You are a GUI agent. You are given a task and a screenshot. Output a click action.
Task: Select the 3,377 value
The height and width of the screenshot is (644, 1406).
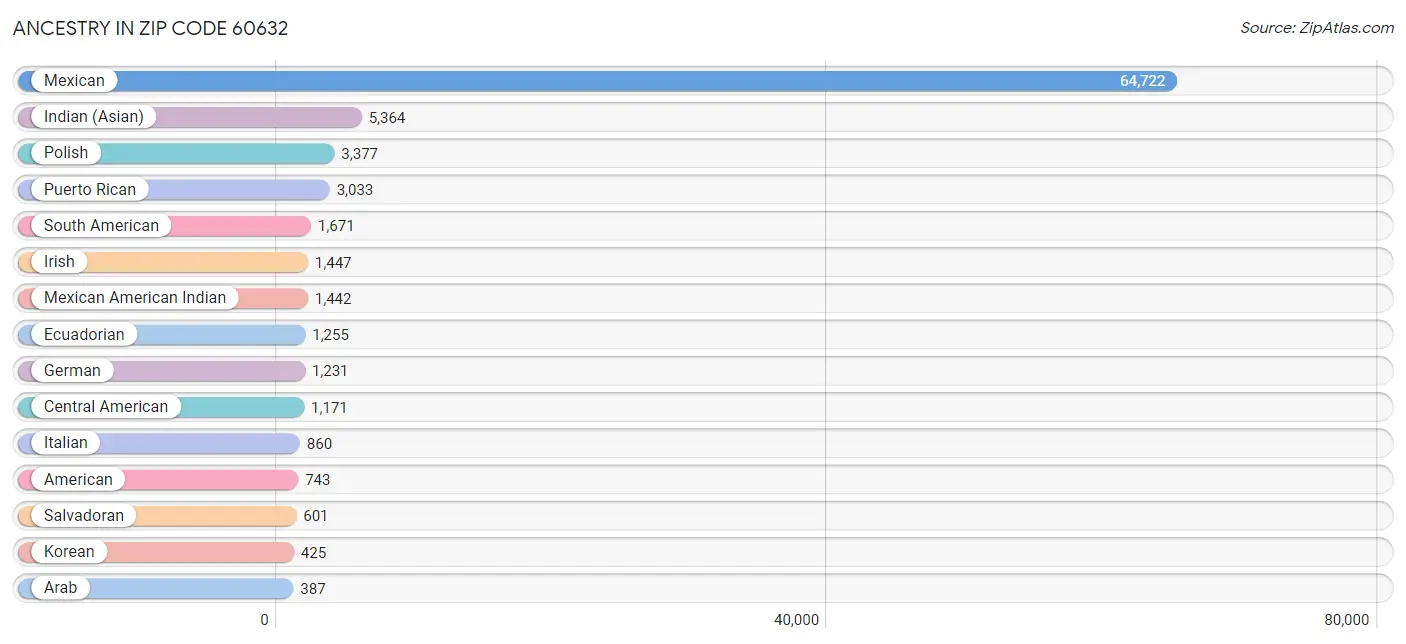(x=359, y=154)
